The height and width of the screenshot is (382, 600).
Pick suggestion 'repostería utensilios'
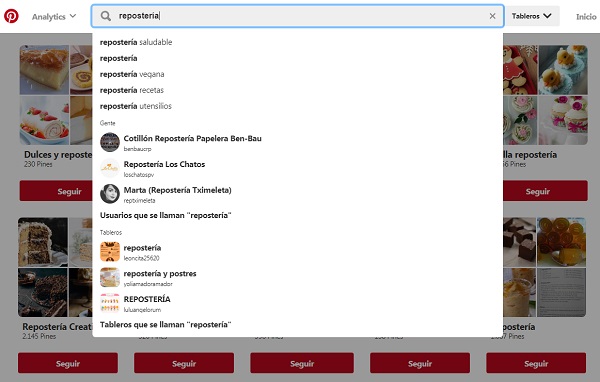coord(135,106)
